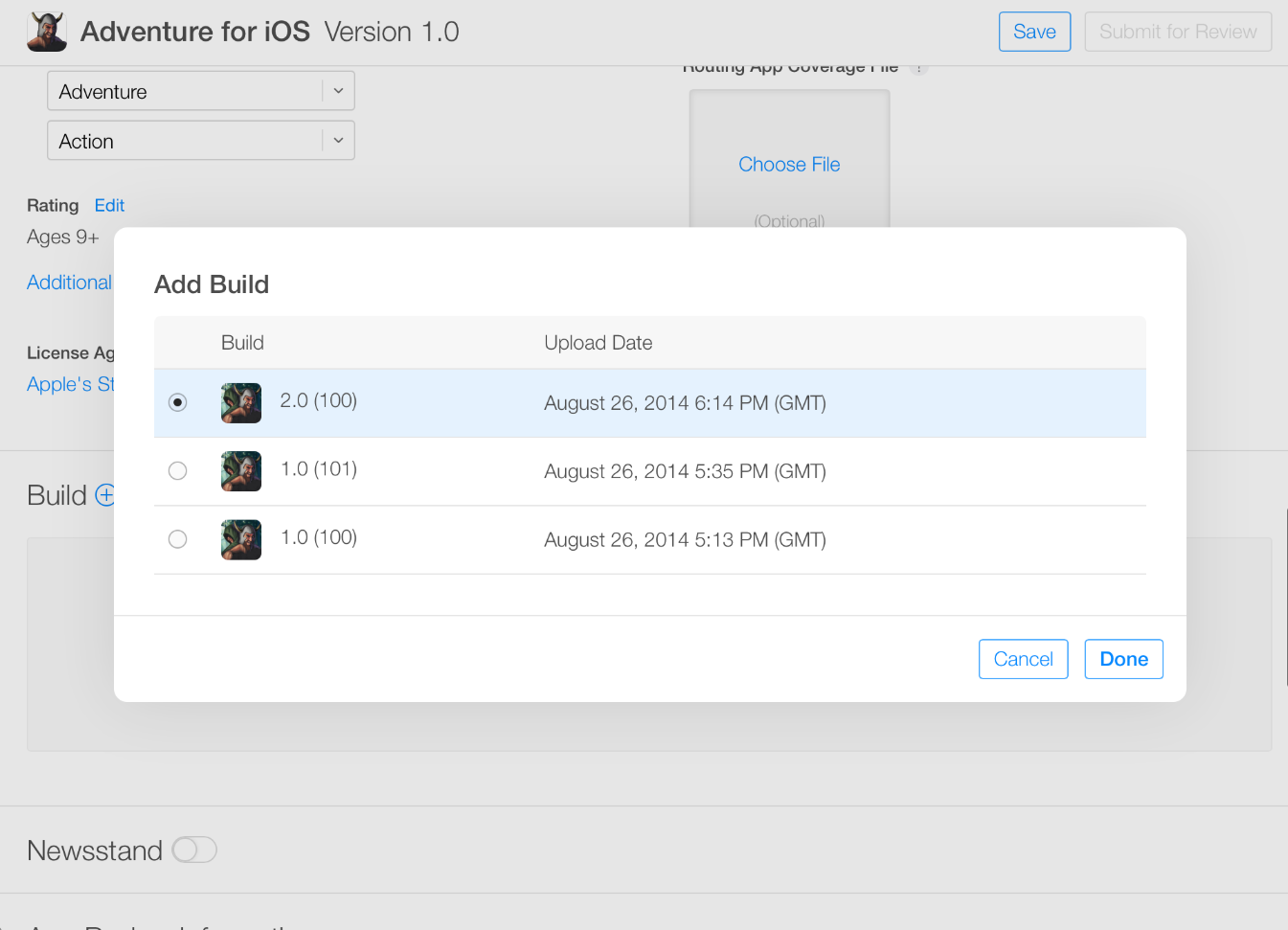This screenshot has height=930, width=1288.
Task: Click the 1.0 (100) build label
Action: coord(319,537)
